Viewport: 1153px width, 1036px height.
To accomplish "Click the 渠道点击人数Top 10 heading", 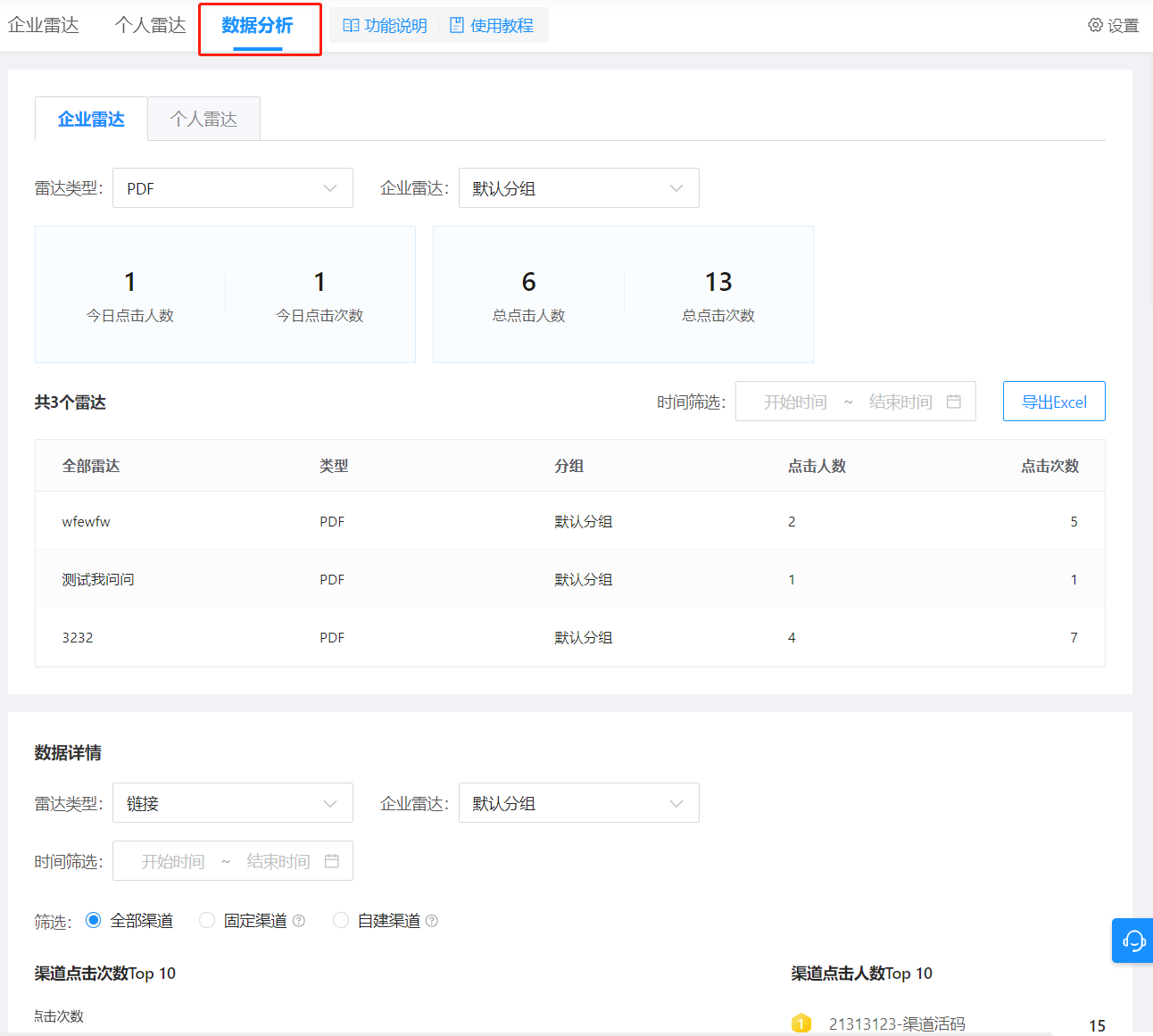I will click(861, 974).
